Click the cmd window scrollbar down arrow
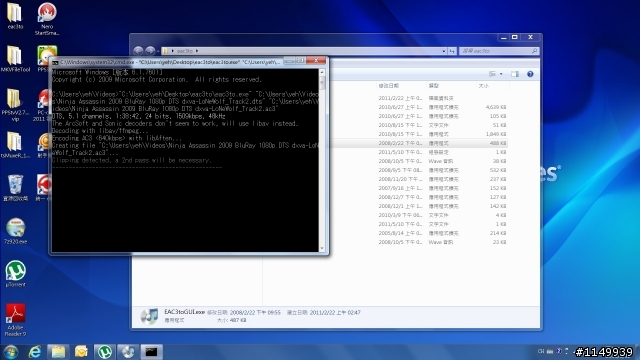This screenshot has width=640, height=360. [x=322, y=248]
